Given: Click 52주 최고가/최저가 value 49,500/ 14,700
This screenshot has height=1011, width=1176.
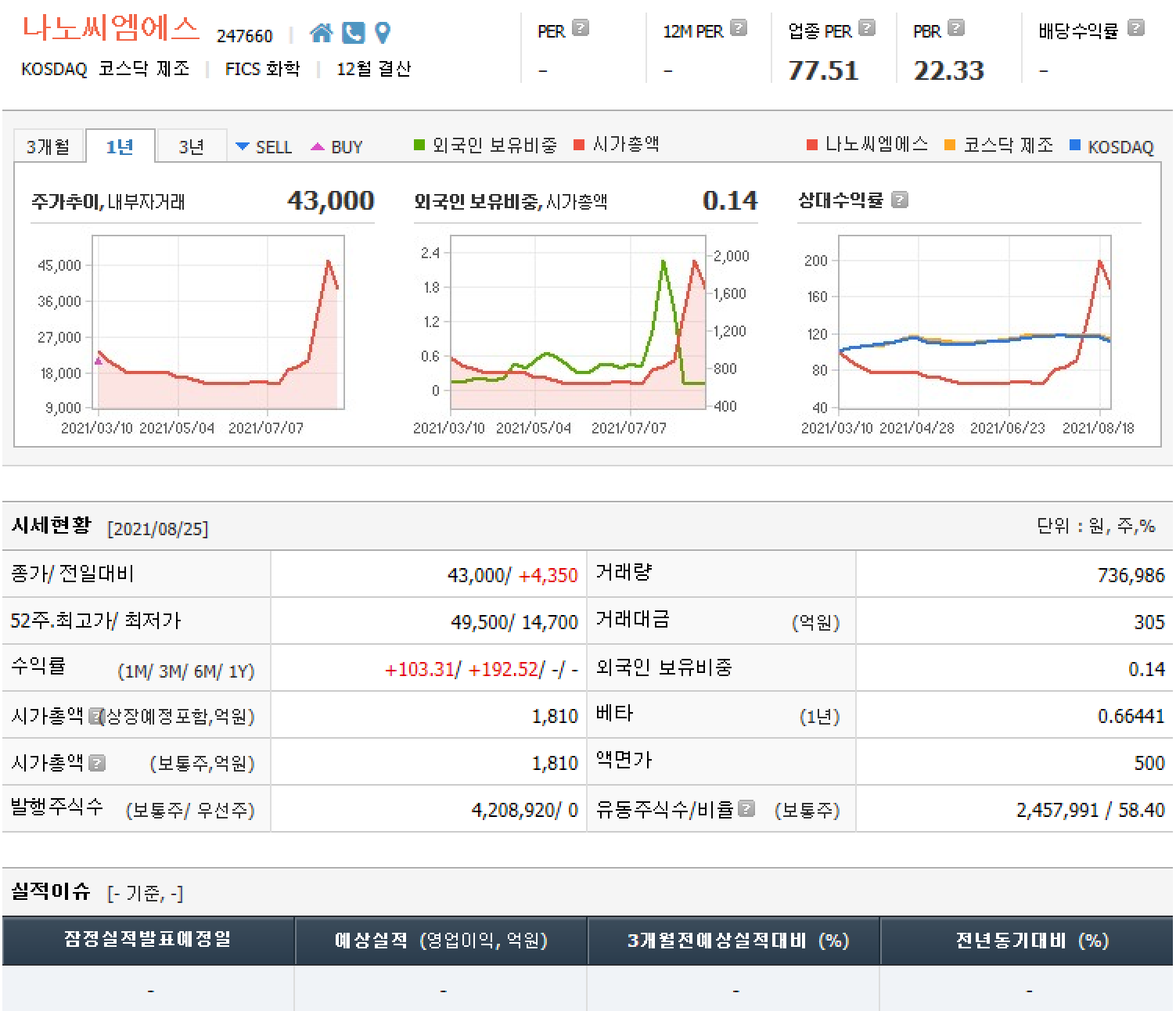Looking at the screenshot, I should [x=514, y=622].
